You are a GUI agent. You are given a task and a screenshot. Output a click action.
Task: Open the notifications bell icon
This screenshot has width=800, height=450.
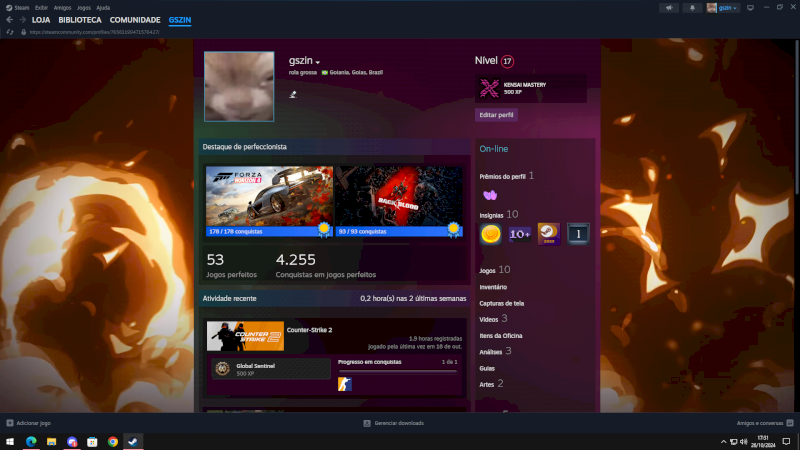[x=692, y=7]
